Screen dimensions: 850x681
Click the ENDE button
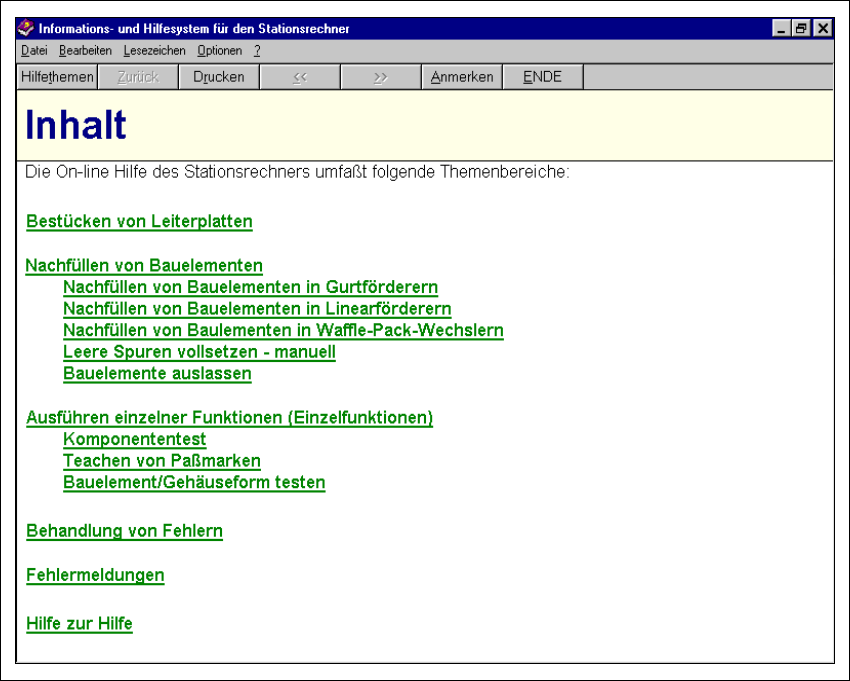point(543,77)
